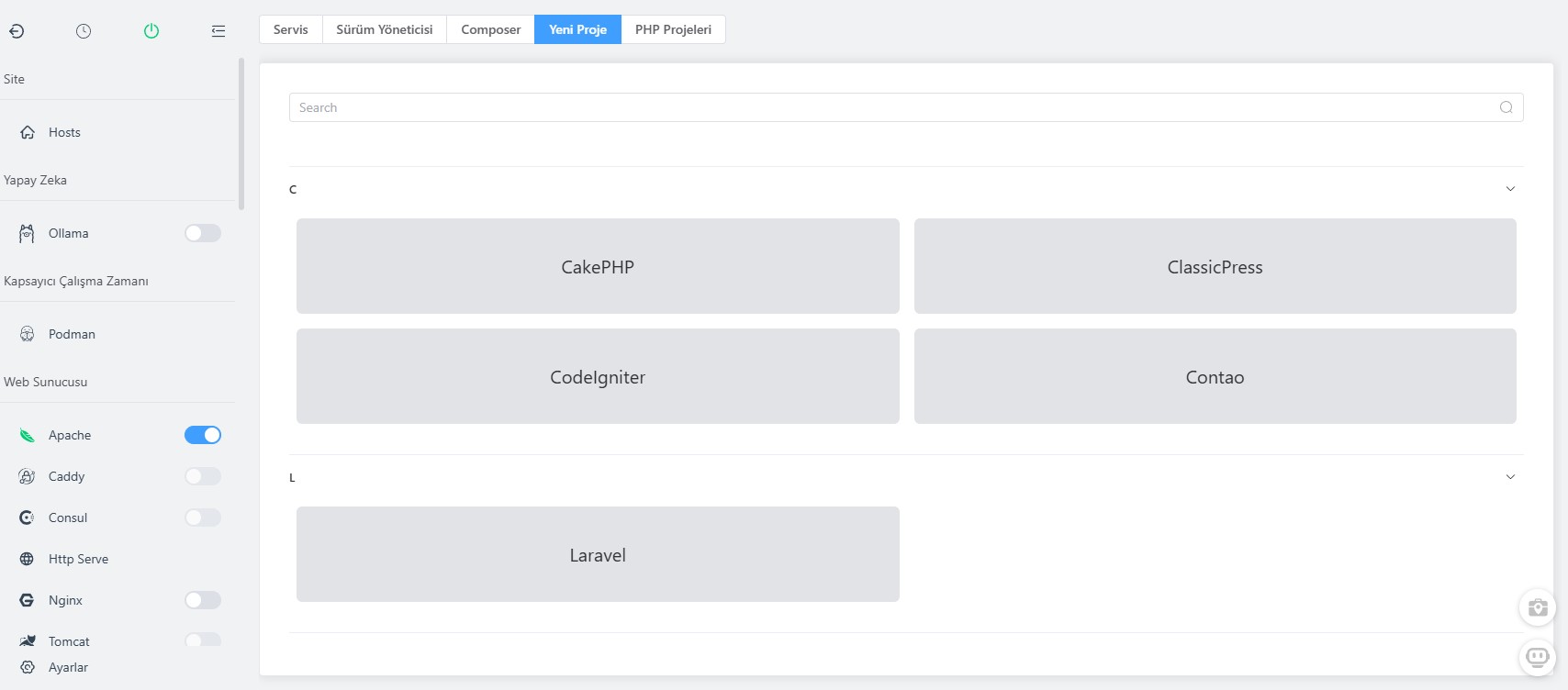Screen dimensions: 1568x690
Task: Collapse the L section chevron
Action: coord(1510,477)
